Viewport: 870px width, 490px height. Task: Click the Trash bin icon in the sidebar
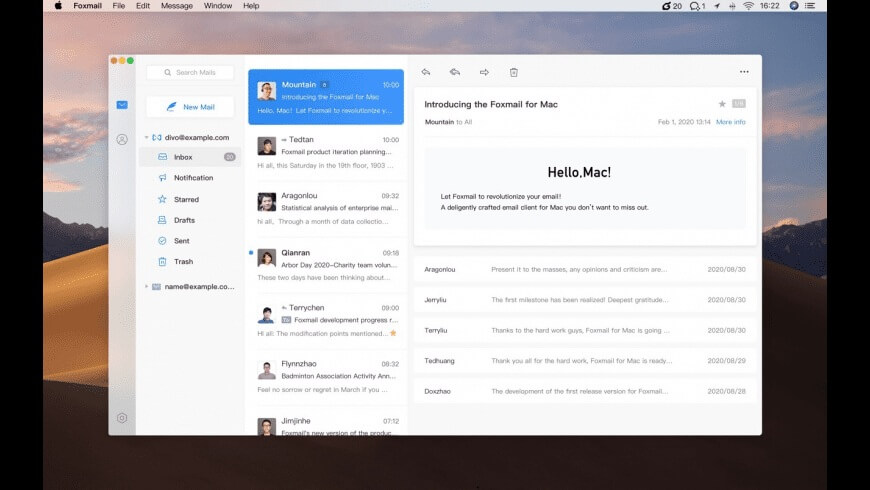pyautogui.click(x=163, y=261)
